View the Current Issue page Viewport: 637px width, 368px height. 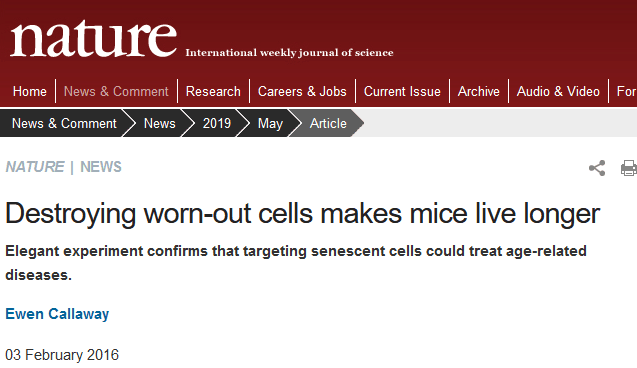pos(402,91)
